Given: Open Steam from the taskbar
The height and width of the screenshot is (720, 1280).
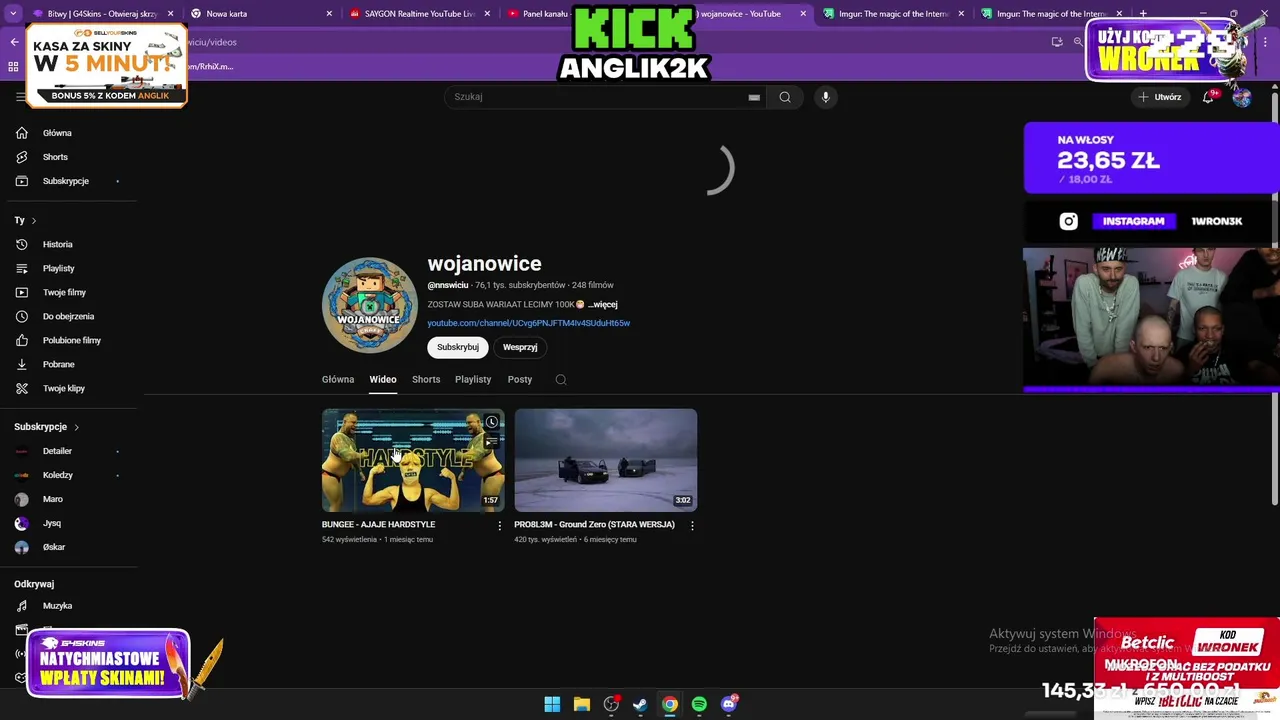Looking at the screenshot, I should tap(640, 704).
